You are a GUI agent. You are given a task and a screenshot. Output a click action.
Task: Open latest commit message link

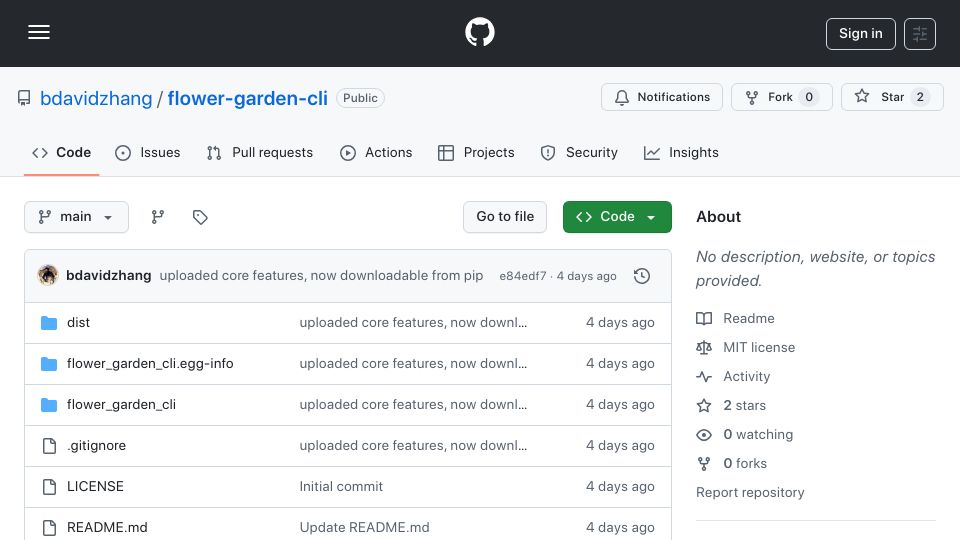[321, 276]
